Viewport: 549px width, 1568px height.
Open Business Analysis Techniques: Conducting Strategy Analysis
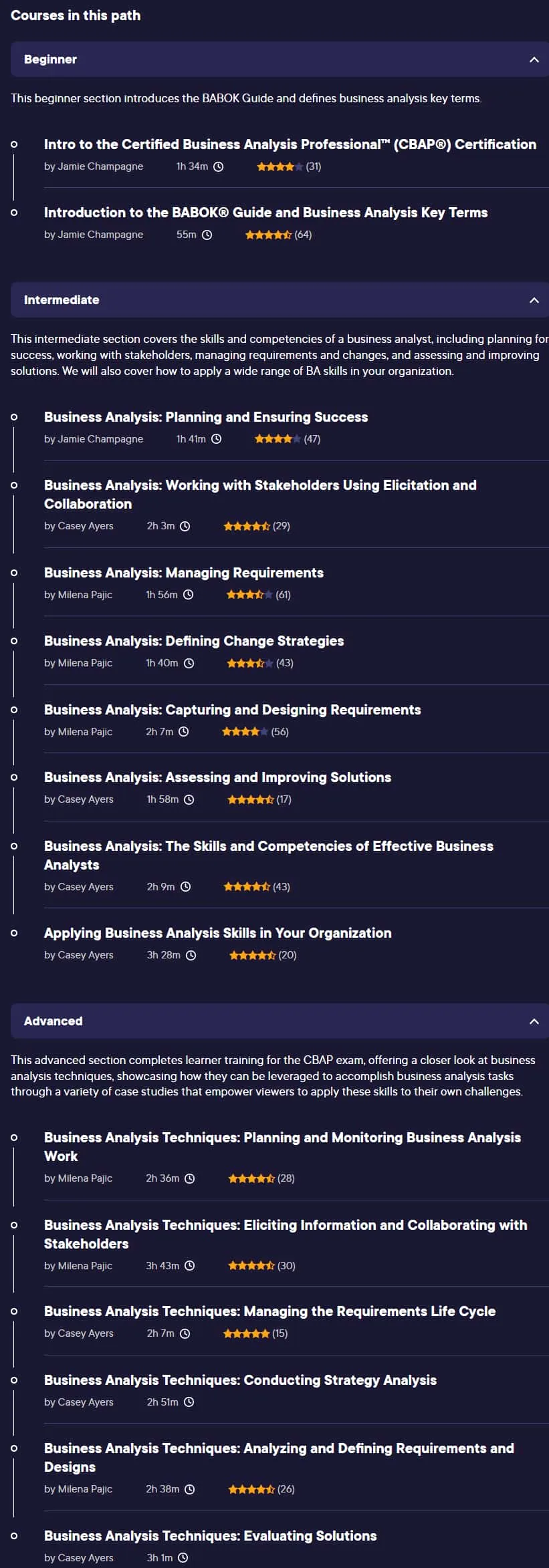pyautogui.click(x=240, y=1380)
